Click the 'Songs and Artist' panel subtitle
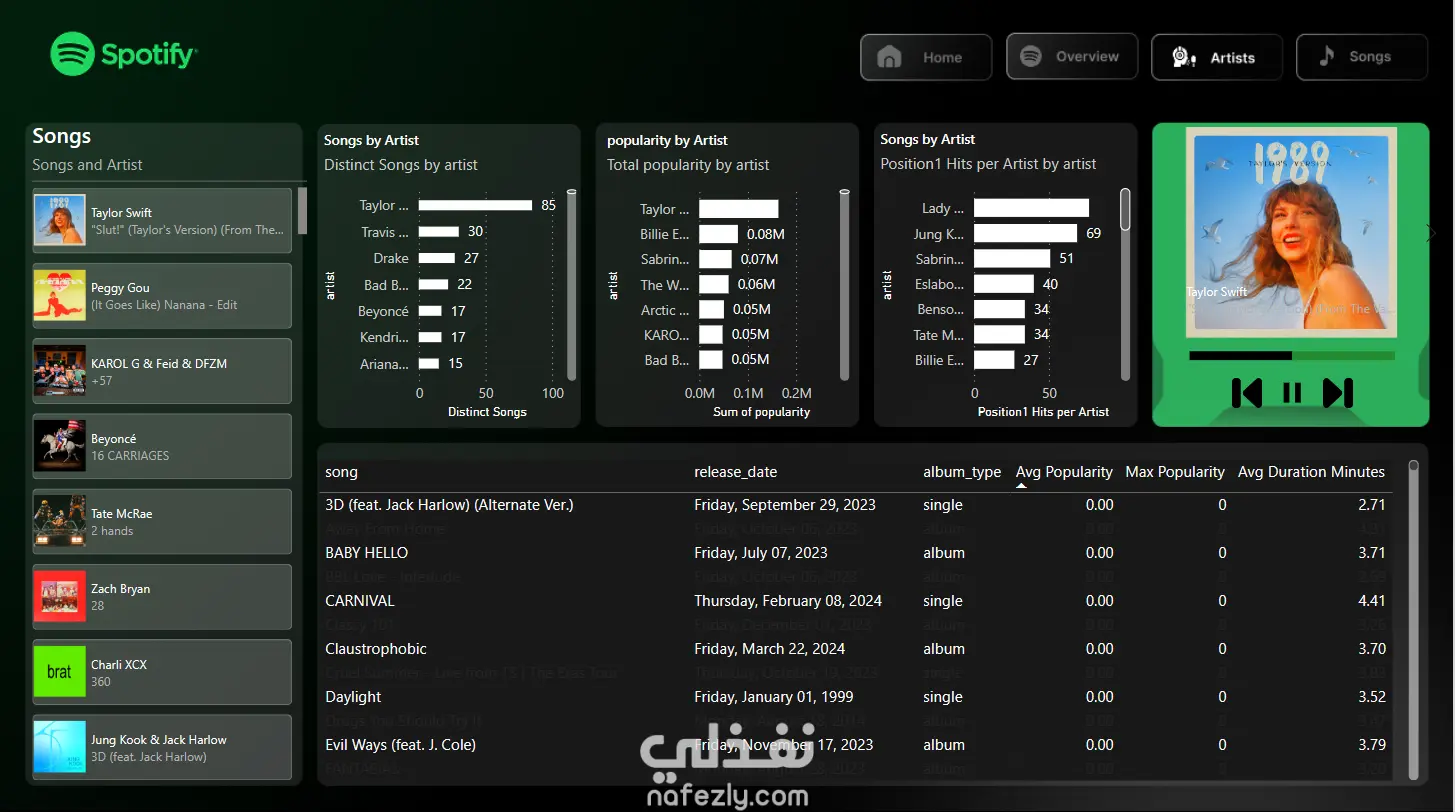The height and width of the screenshot is (812, 1455). point(87,165)
